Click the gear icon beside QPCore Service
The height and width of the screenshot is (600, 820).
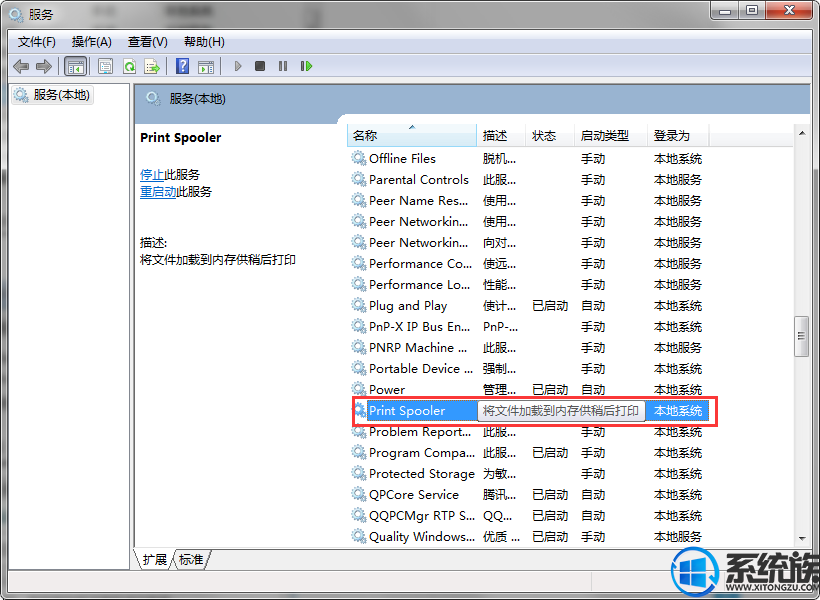point(359,494)
